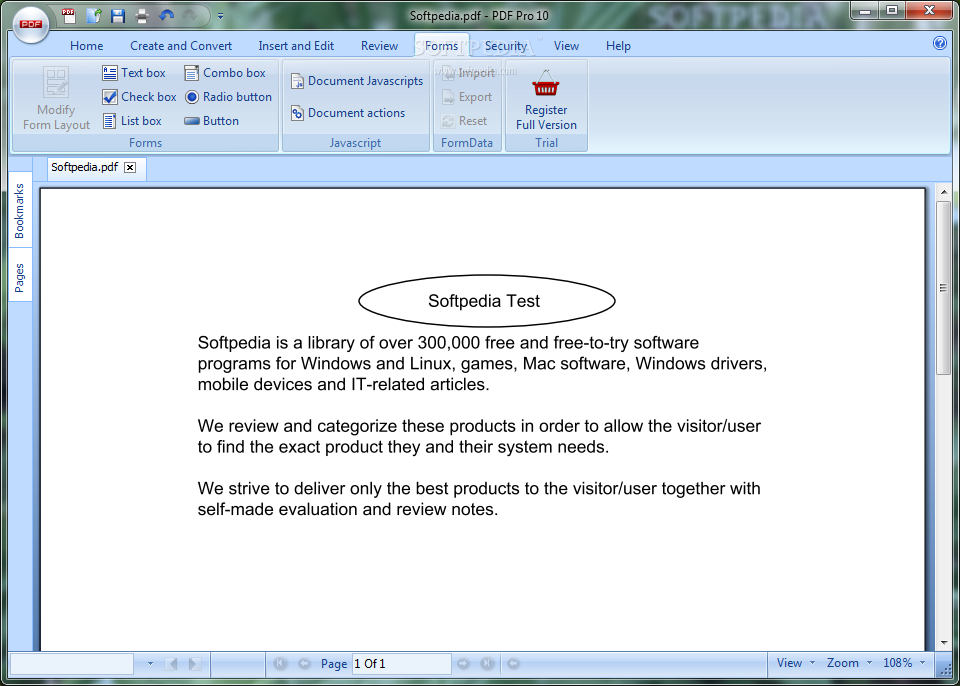Open dropdown arrow beside status bar empty field
The image size is (960, 686).
(151, 663)
